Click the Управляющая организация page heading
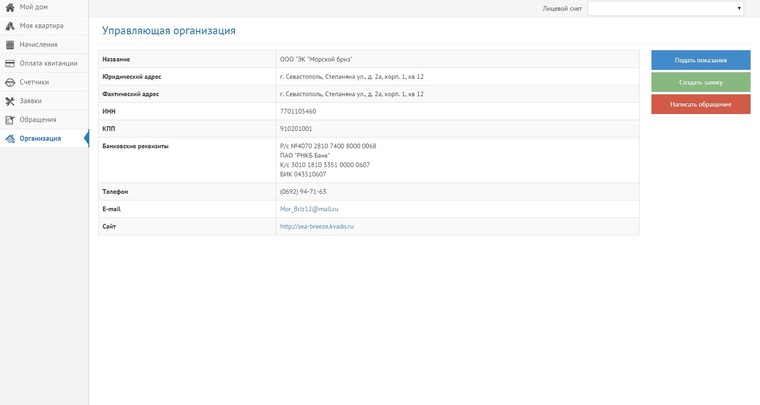Screen dimensions: 760x405 click(x=169, y=31)
